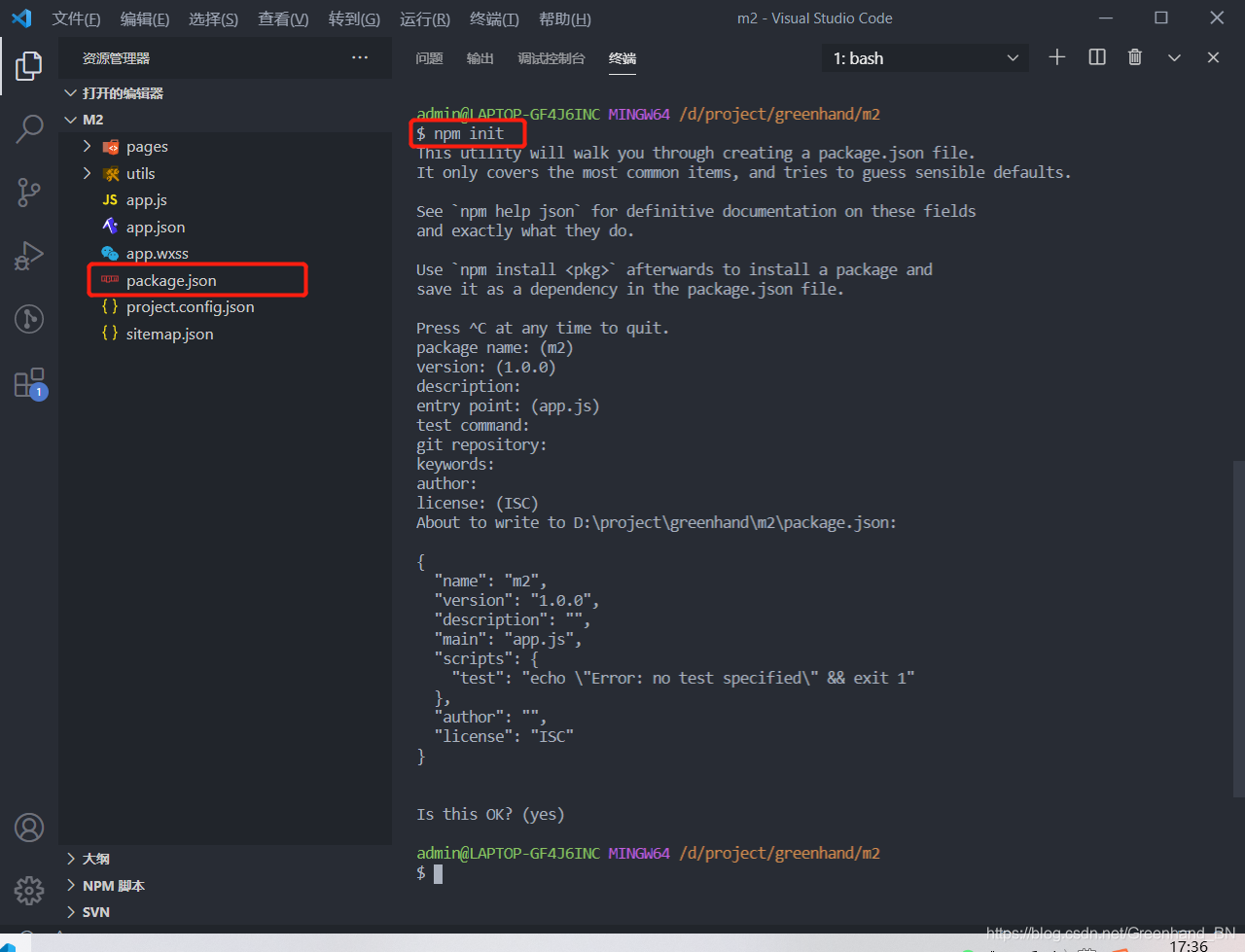Viewport: 1245px width, 952px height.
Task: Switch to the 输出 panel tab
Action: [x=480, y=58]
